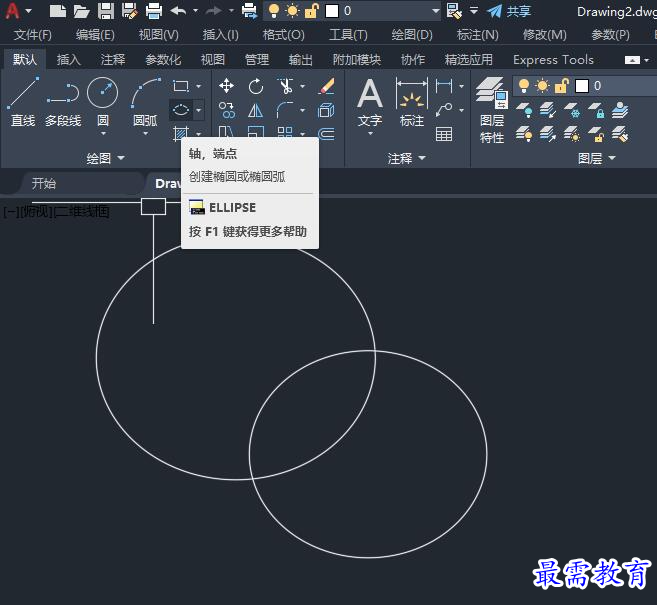This screenshot has height=605, width=657.
Task: Open the 编辑(E) menu
Action: click(x=95, y=34)
